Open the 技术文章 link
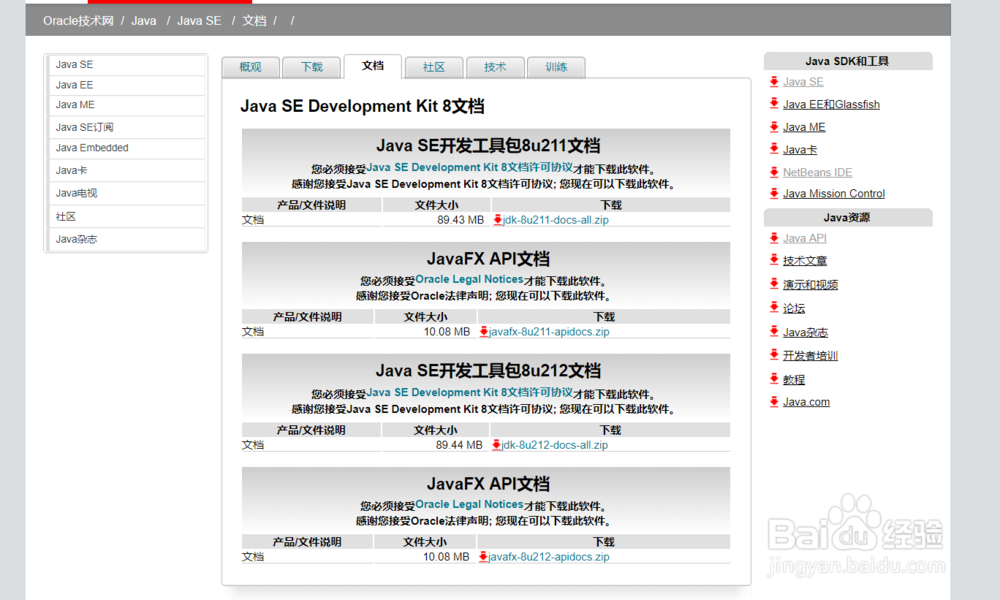1000x600 pixels. point(805,260)
